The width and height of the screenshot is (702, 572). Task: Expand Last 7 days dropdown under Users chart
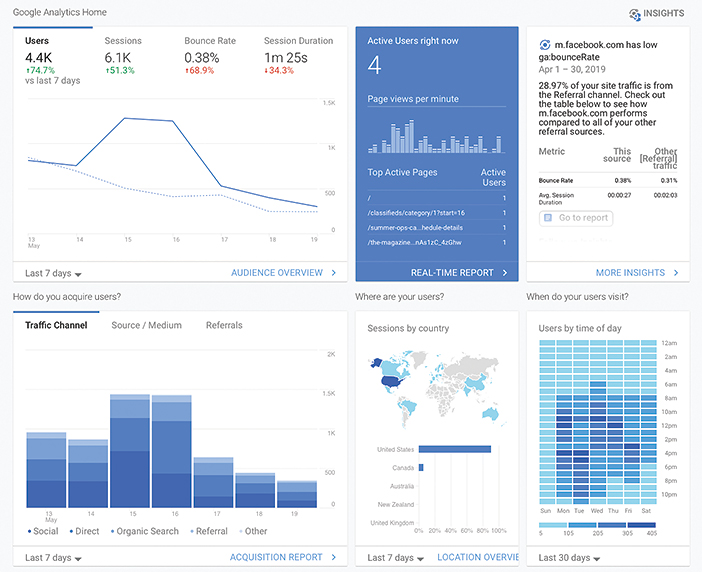click(x=53, y=273)
